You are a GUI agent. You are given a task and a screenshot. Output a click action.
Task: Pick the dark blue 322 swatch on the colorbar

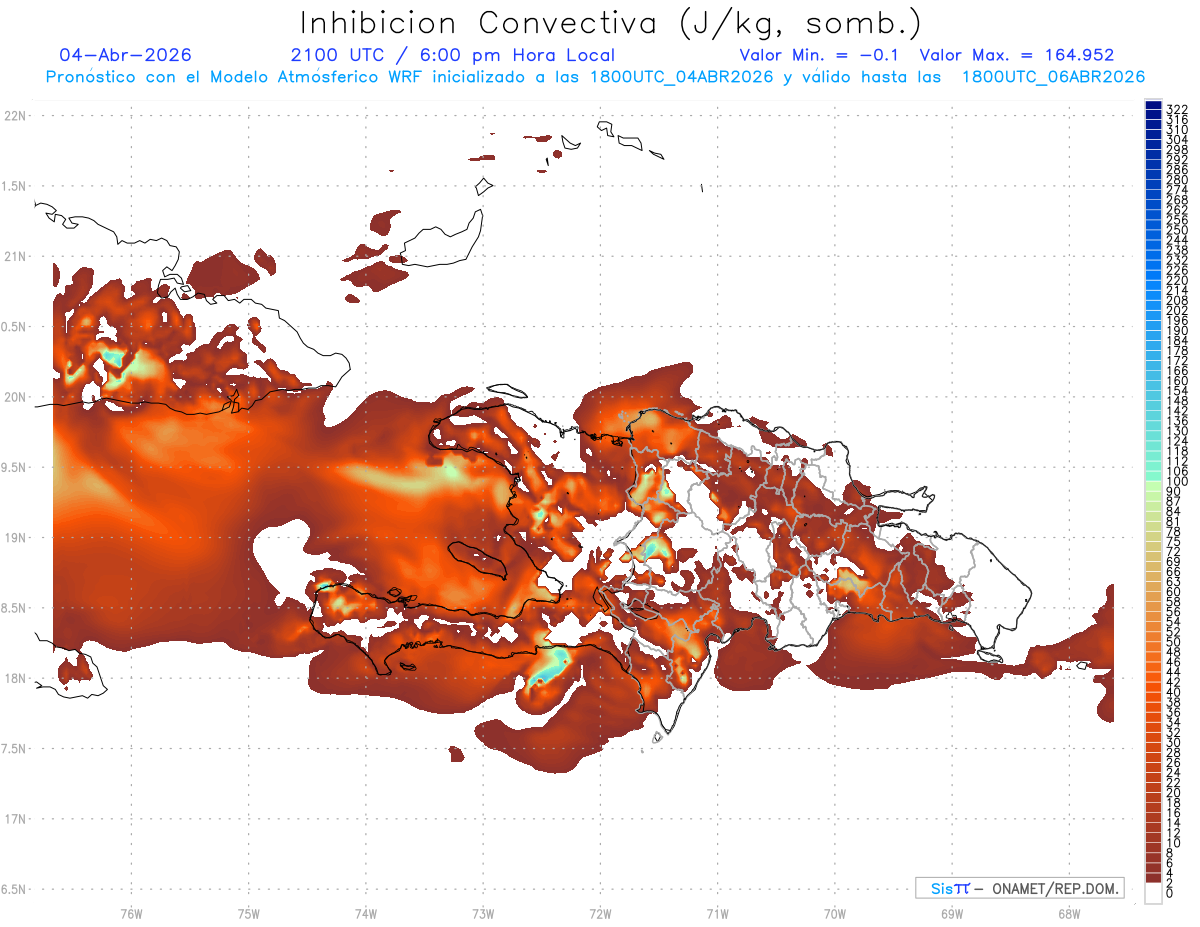coord(1153,105)
